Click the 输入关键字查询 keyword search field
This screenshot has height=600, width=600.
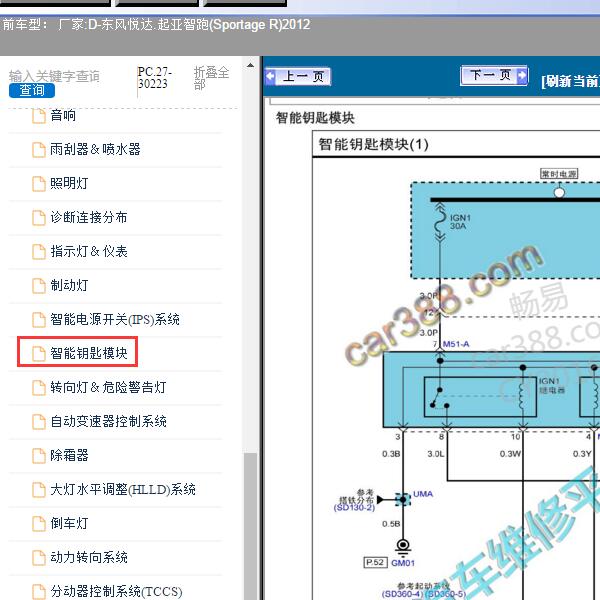[54, 76]
